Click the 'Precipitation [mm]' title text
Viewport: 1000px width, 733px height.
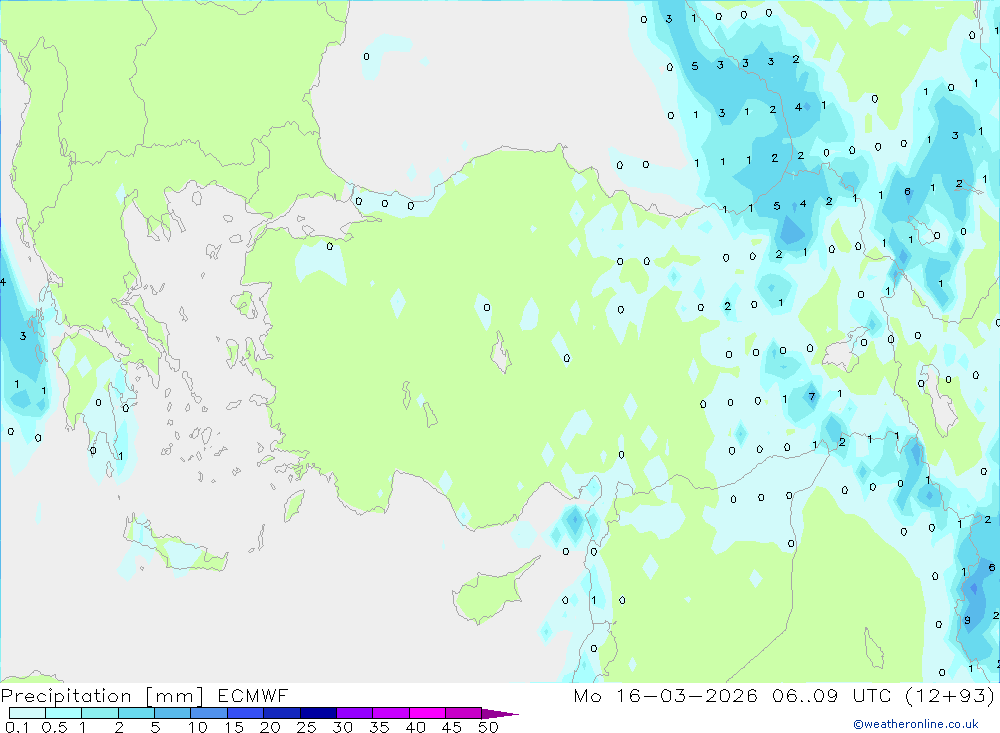(x=102, y=696)
